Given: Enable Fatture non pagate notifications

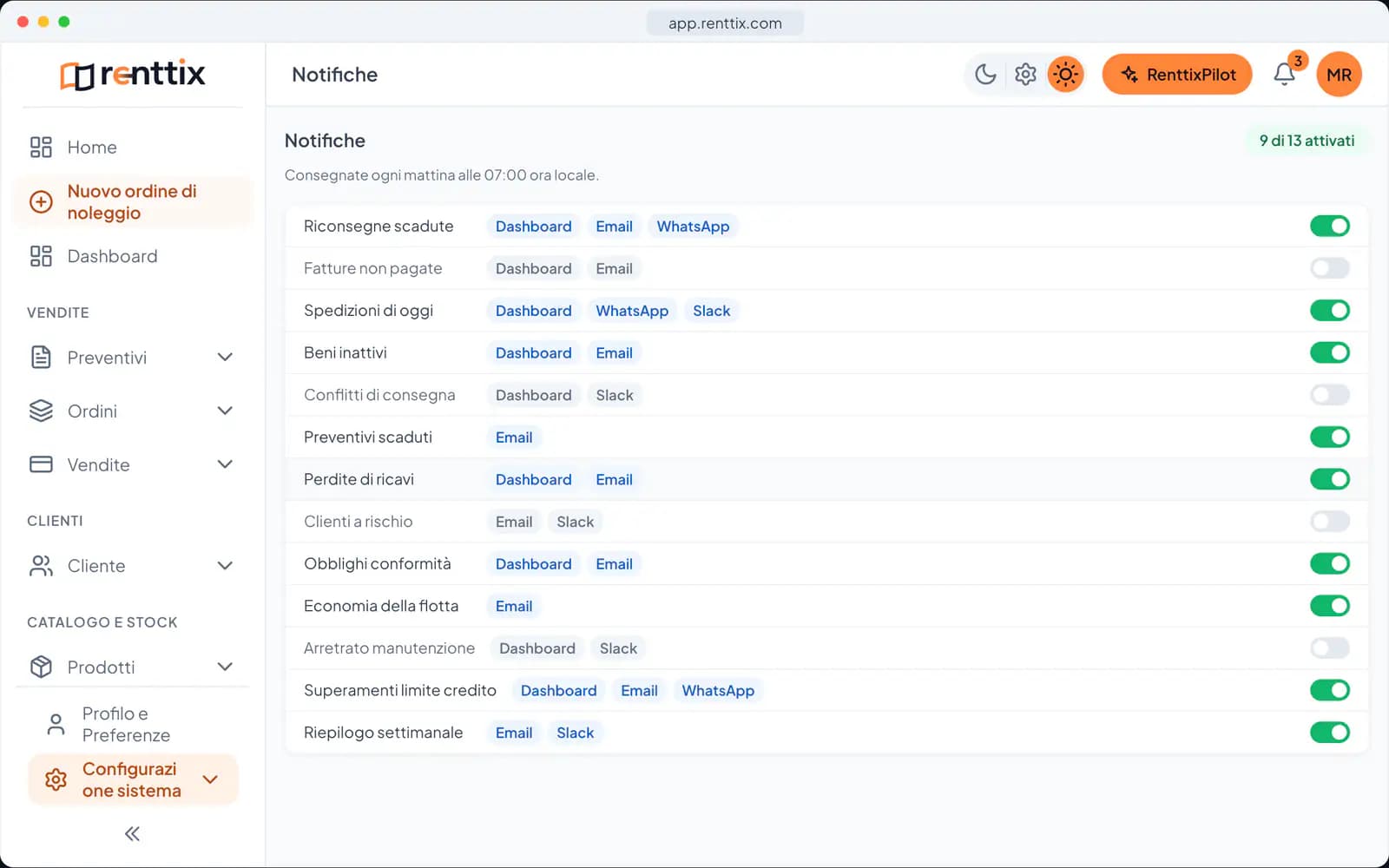Looking at the screenshot, I should [x=1330, y=268].
